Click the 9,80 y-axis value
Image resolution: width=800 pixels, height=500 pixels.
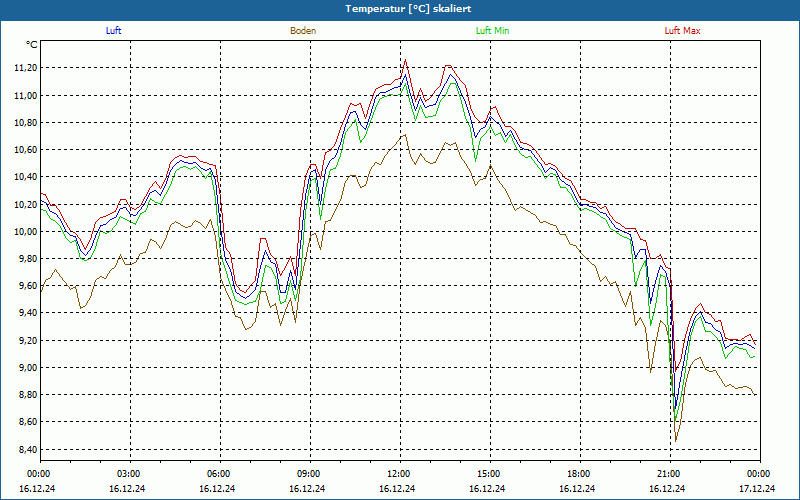pyautogui.click(x=27, y=259)
